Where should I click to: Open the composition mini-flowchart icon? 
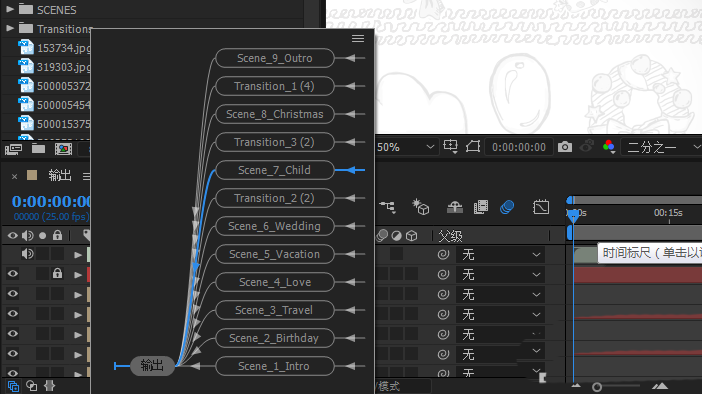388,207
